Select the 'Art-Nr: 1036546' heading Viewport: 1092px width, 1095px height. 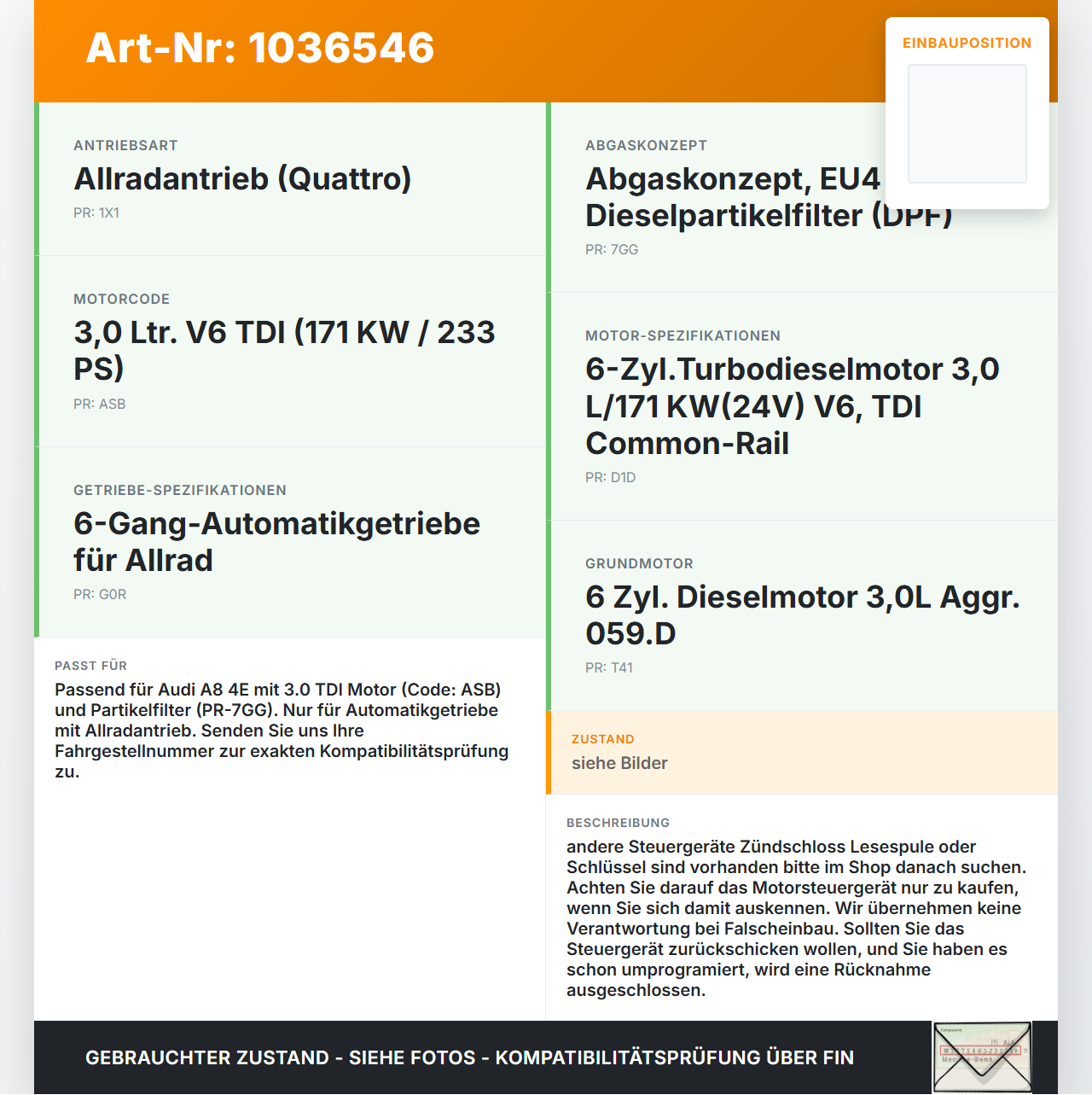(x=260, y=48)
